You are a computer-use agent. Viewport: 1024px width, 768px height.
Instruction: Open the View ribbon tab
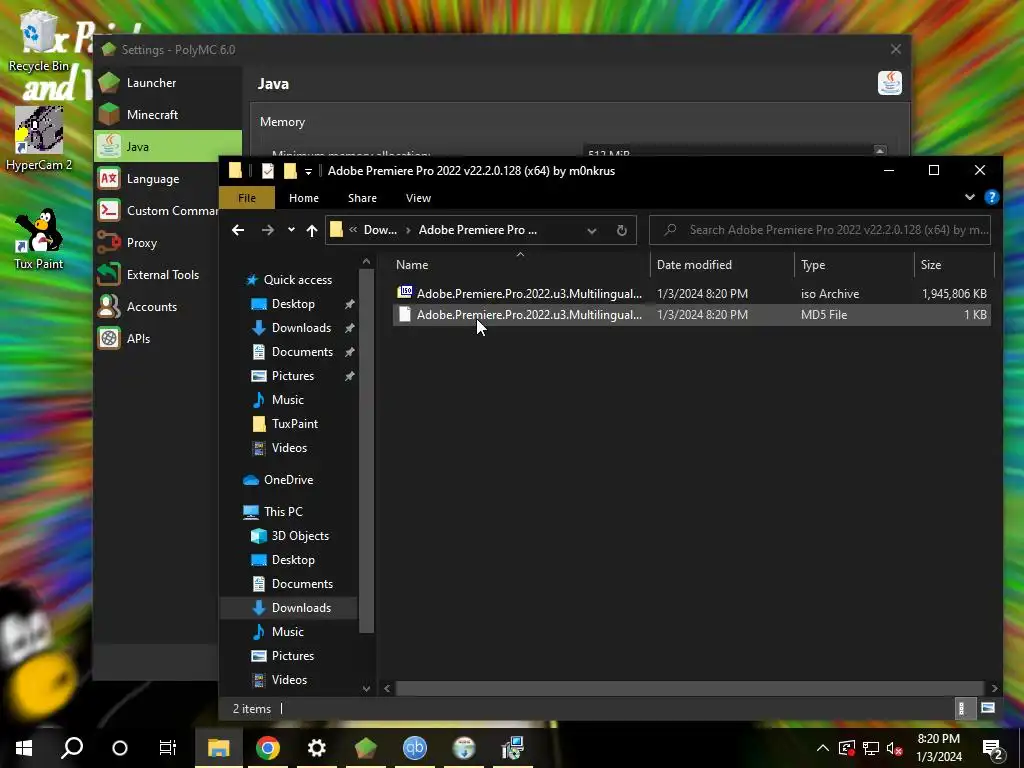click(x=418, y=198)
